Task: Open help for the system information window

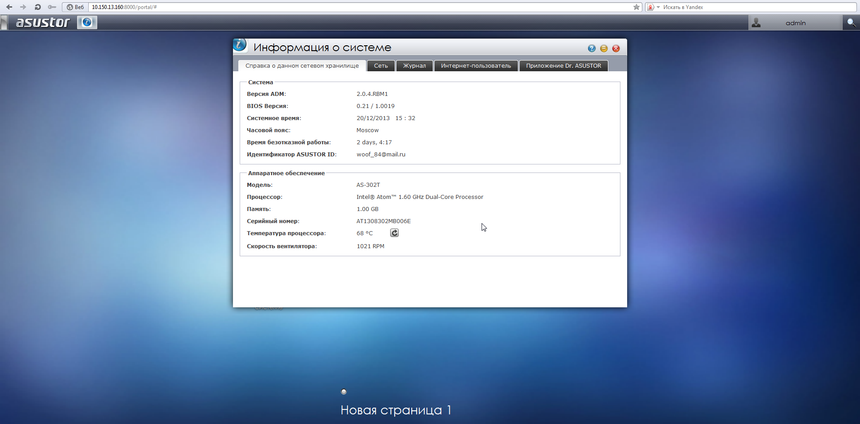Action: [x=592, y=48]
